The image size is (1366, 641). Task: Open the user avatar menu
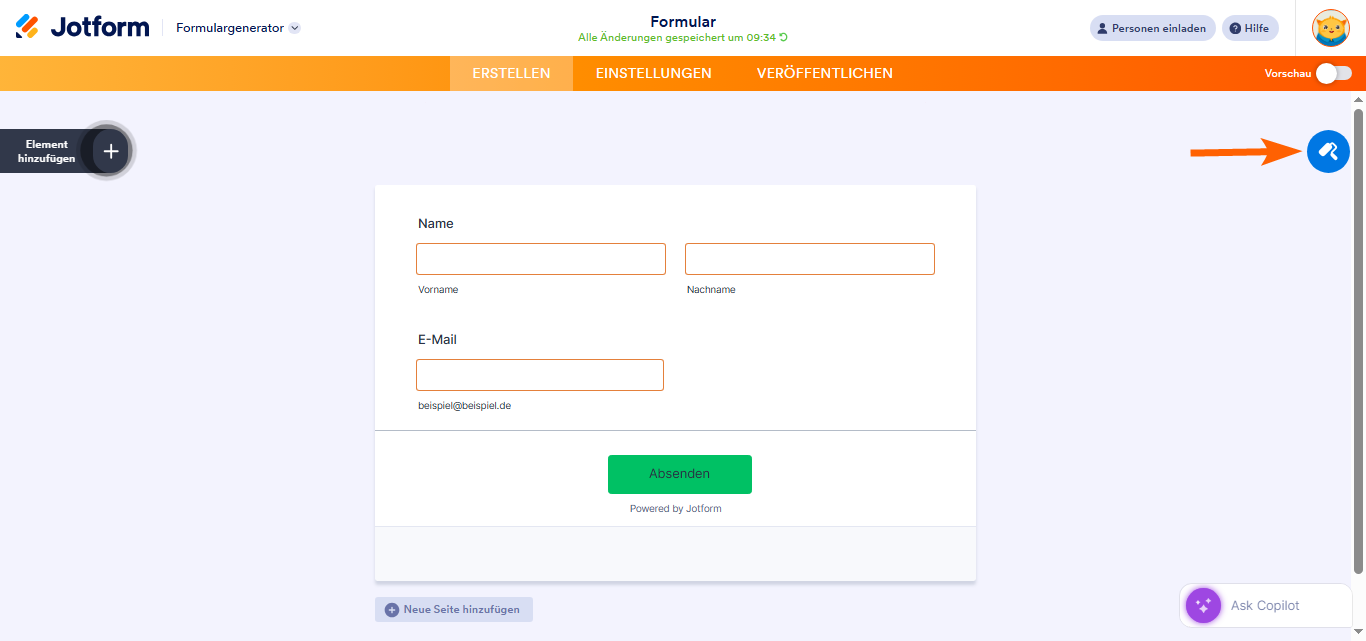coord(1330,28)
